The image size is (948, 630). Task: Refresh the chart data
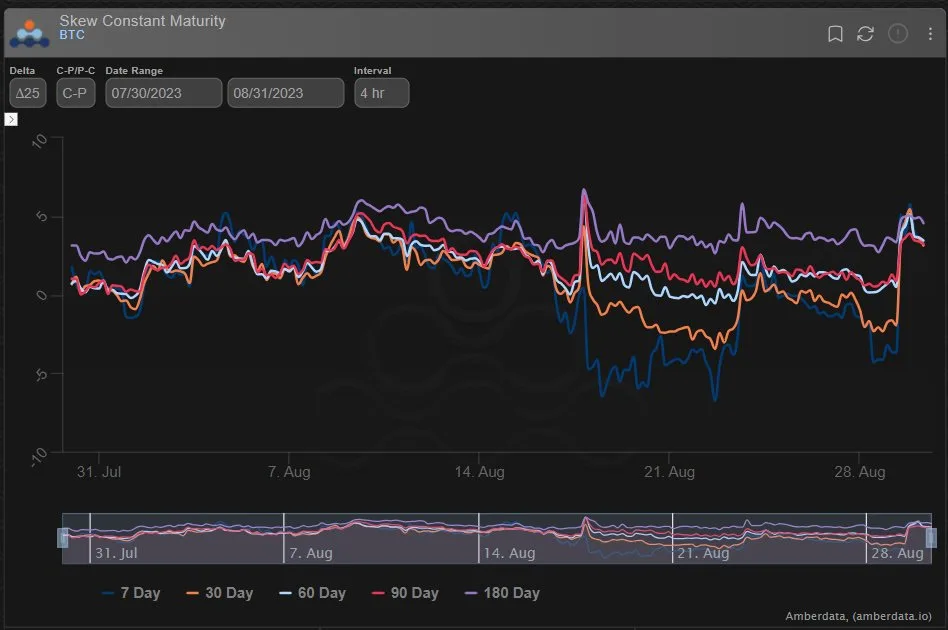coord(865,34)
